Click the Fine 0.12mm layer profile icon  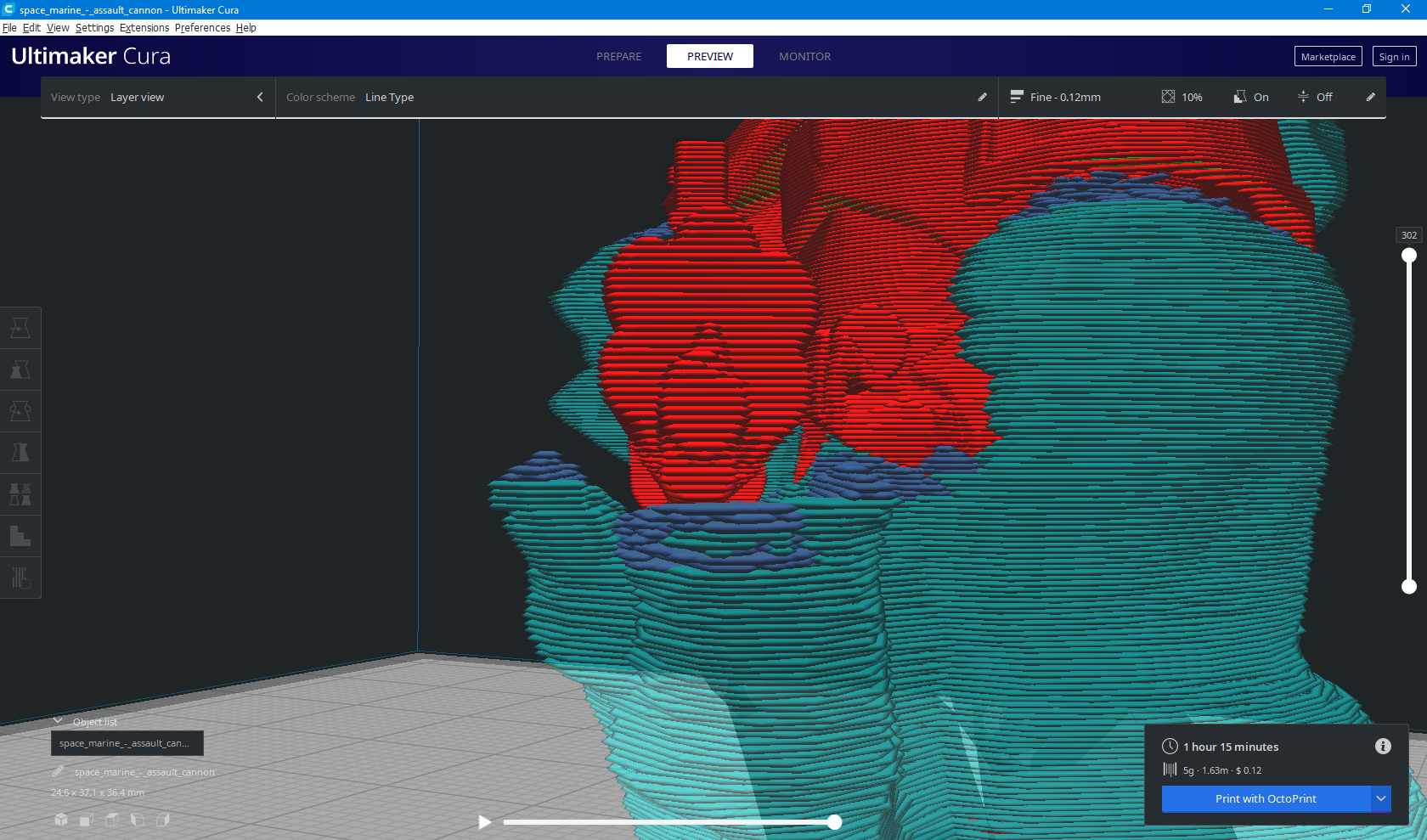click(1017, 97)
